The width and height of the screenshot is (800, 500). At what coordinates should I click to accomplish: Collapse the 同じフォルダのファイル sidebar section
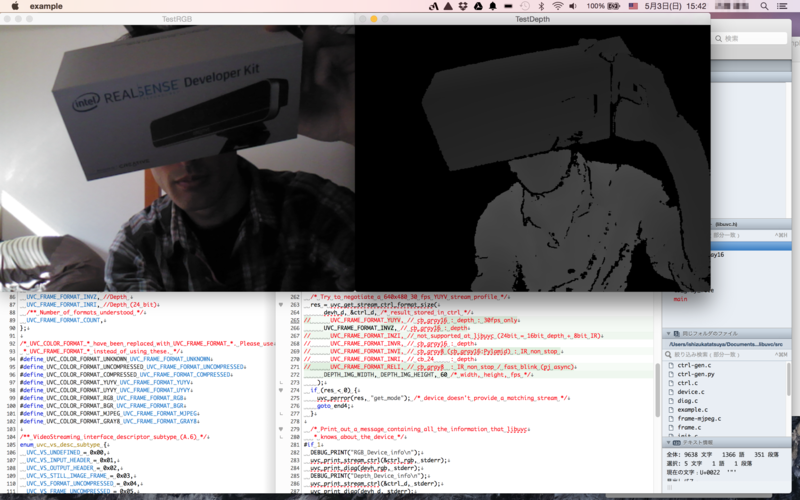[668, 333]
